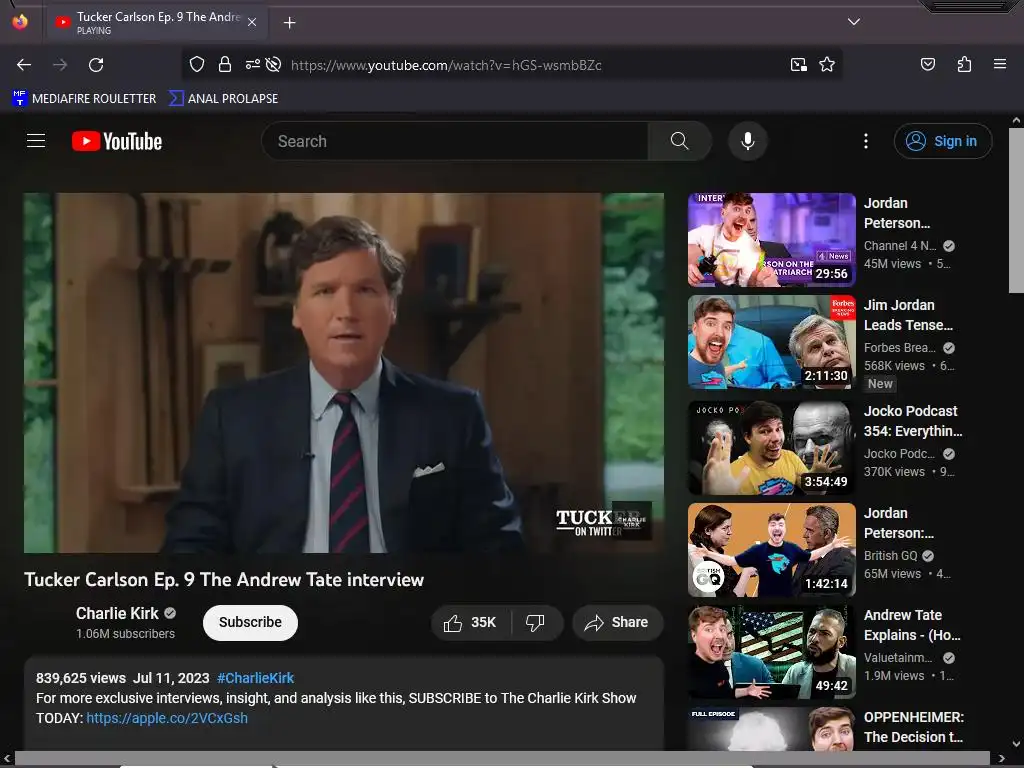The height and width of the screenshot is (768, 1024).
Task: Open site permissions icon in address bar
Action: [x=253, y=64]
